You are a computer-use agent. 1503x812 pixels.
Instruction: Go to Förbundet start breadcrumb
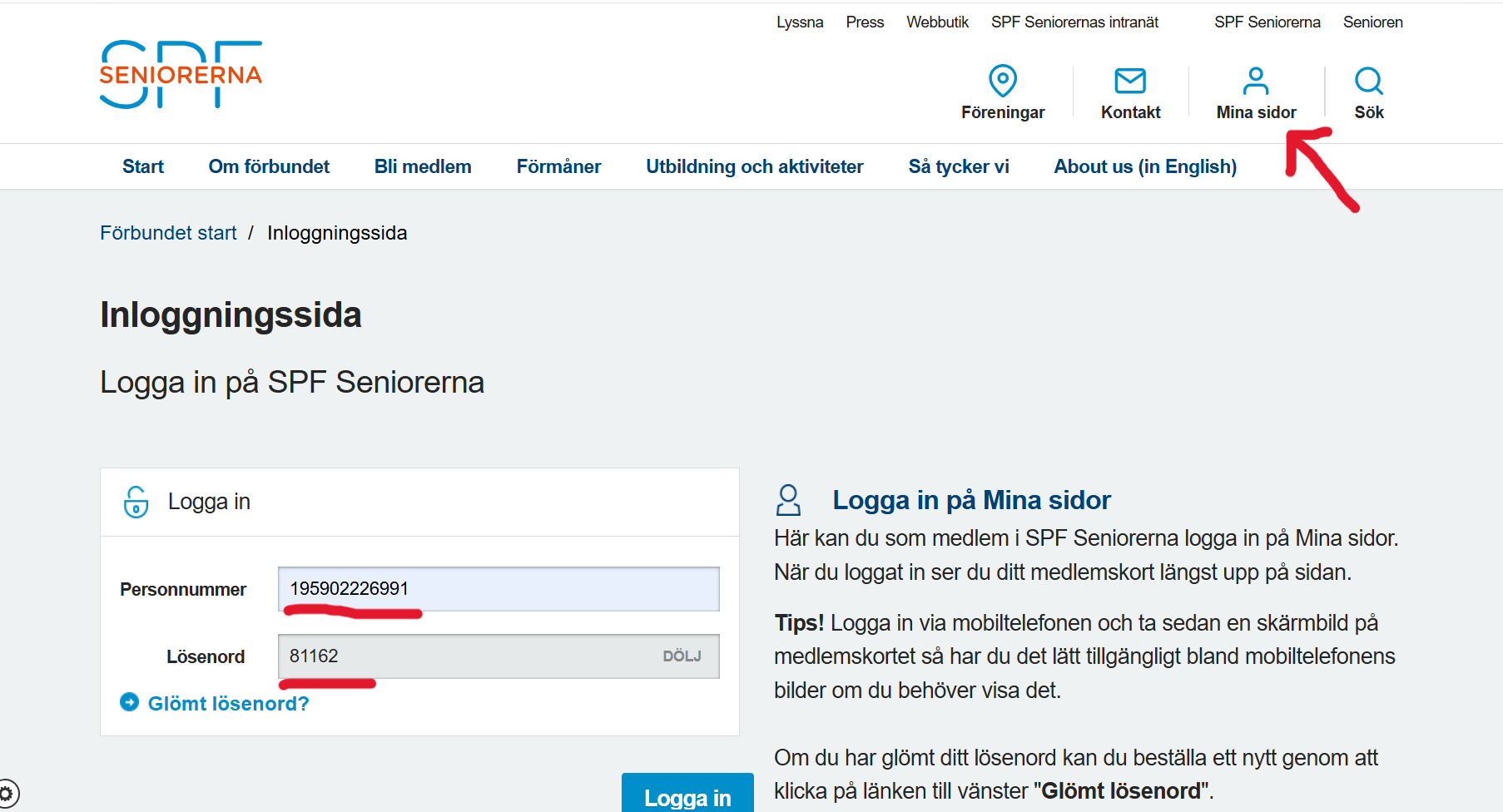click(x=168, y=233)
